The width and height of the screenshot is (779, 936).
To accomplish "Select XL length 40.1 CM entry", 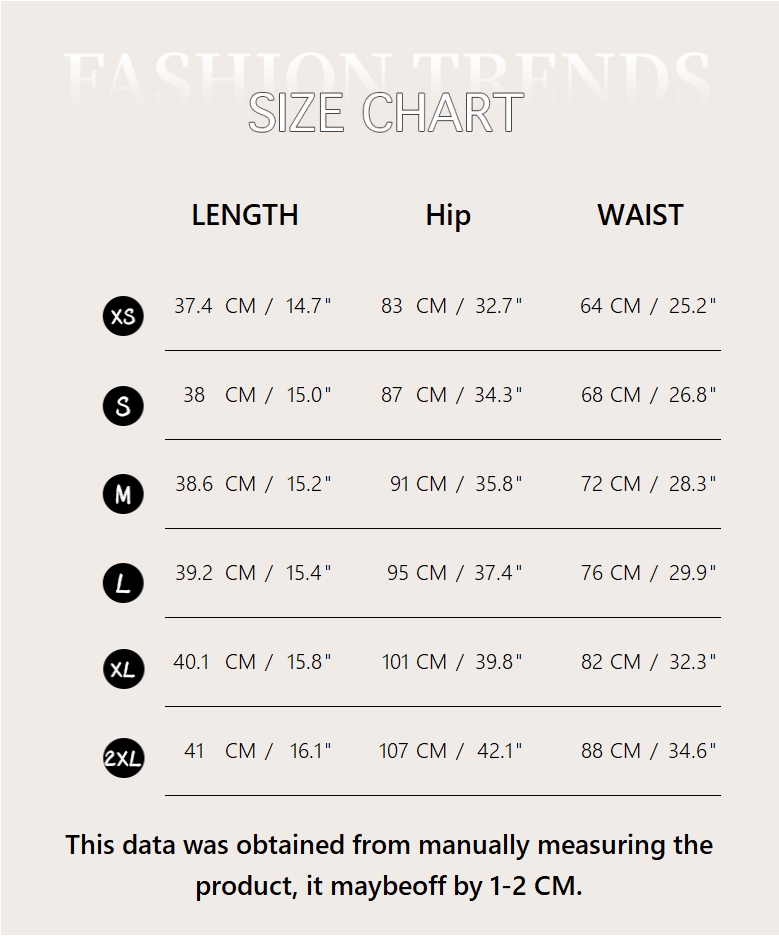I will 215,662.
